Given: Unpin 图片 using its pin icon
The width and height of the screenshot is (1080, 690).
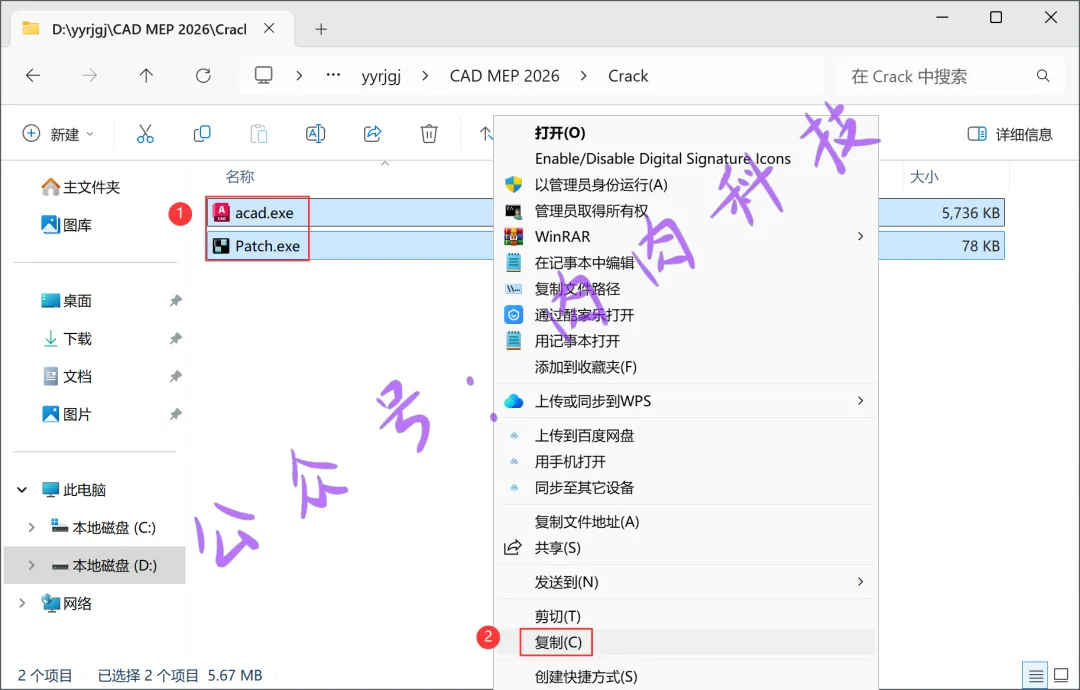Looking at the screenshot, I should (176, 415).
